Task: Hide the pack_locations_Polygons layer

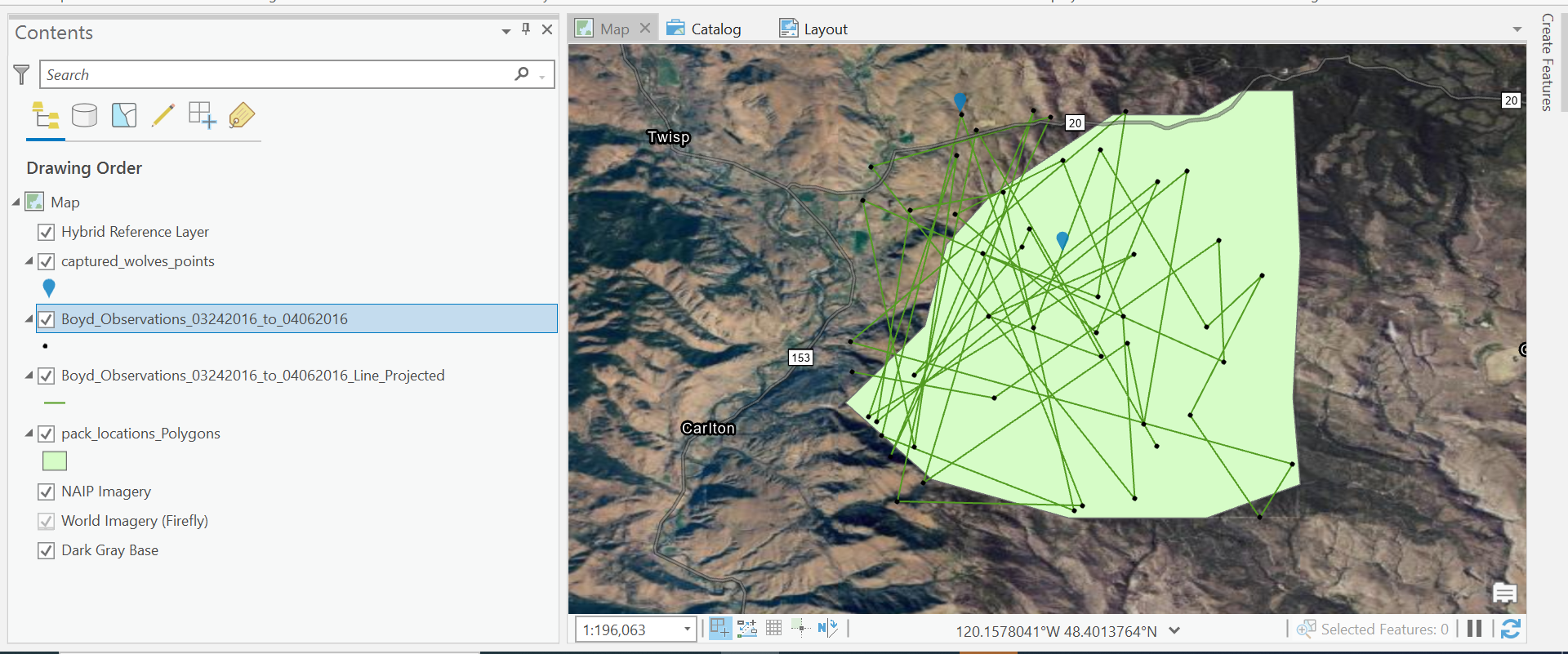Action: click(x=47, y=434)
